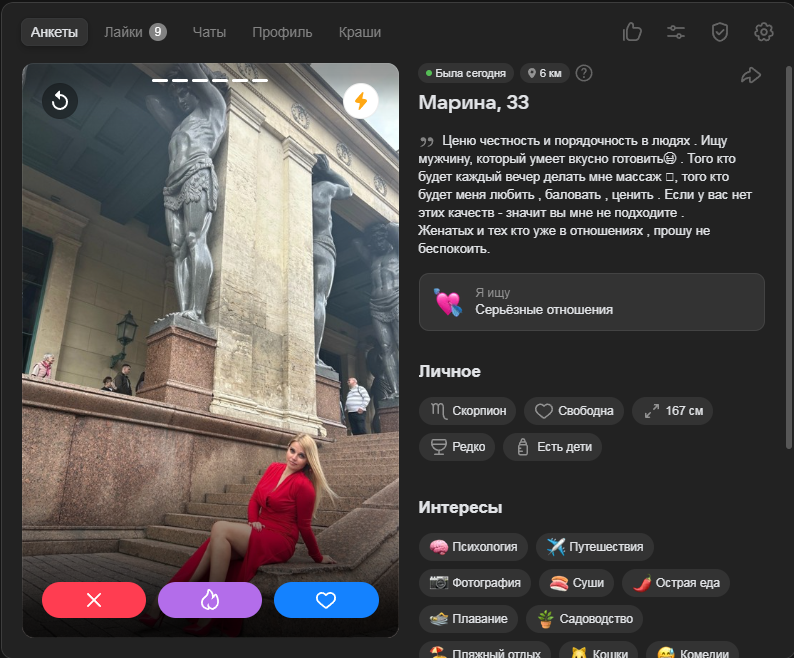Share Marina's profile via arrow icon
794x658 pixels.
pos(750,75)
